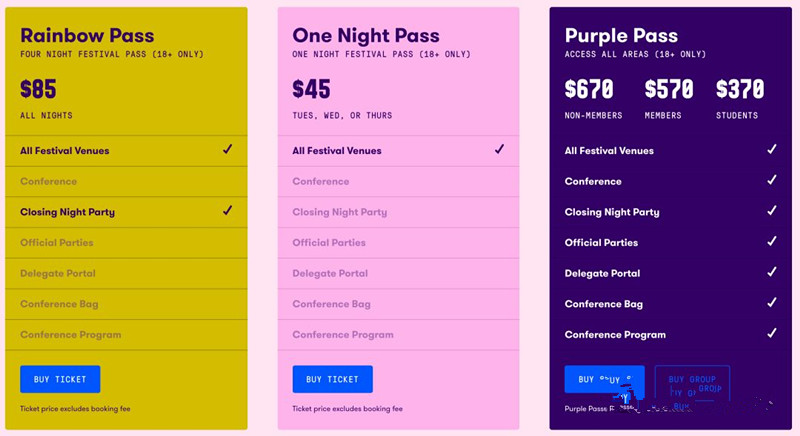Click the Purple Pass Conference Bag checkmark
800x436 pixels.
click(772, 303)
